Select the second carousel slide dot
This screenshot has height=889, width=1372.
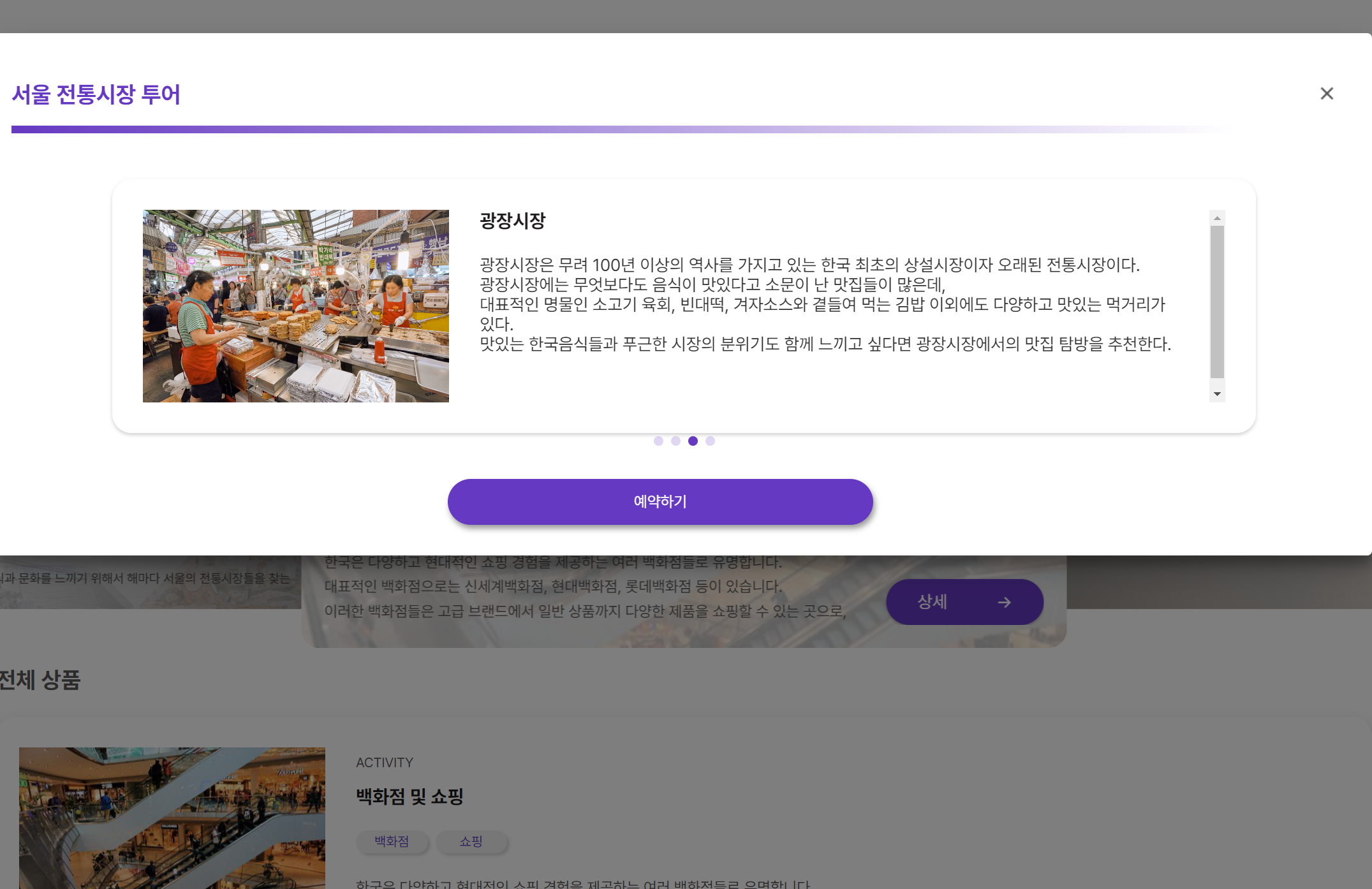click(675, 441)
